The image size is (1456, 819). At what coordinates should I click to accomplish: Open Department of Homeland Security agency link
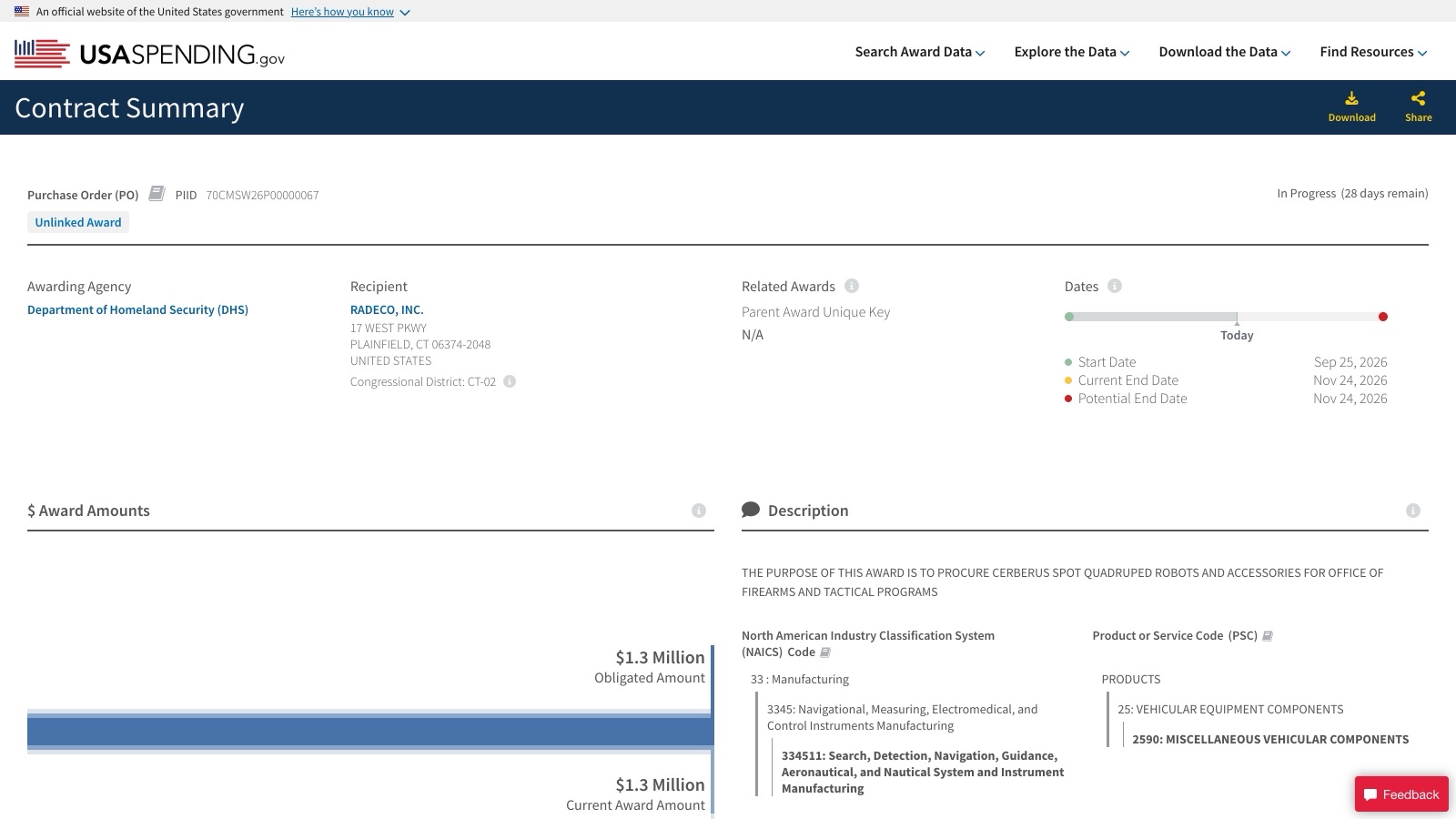(137, 309)
